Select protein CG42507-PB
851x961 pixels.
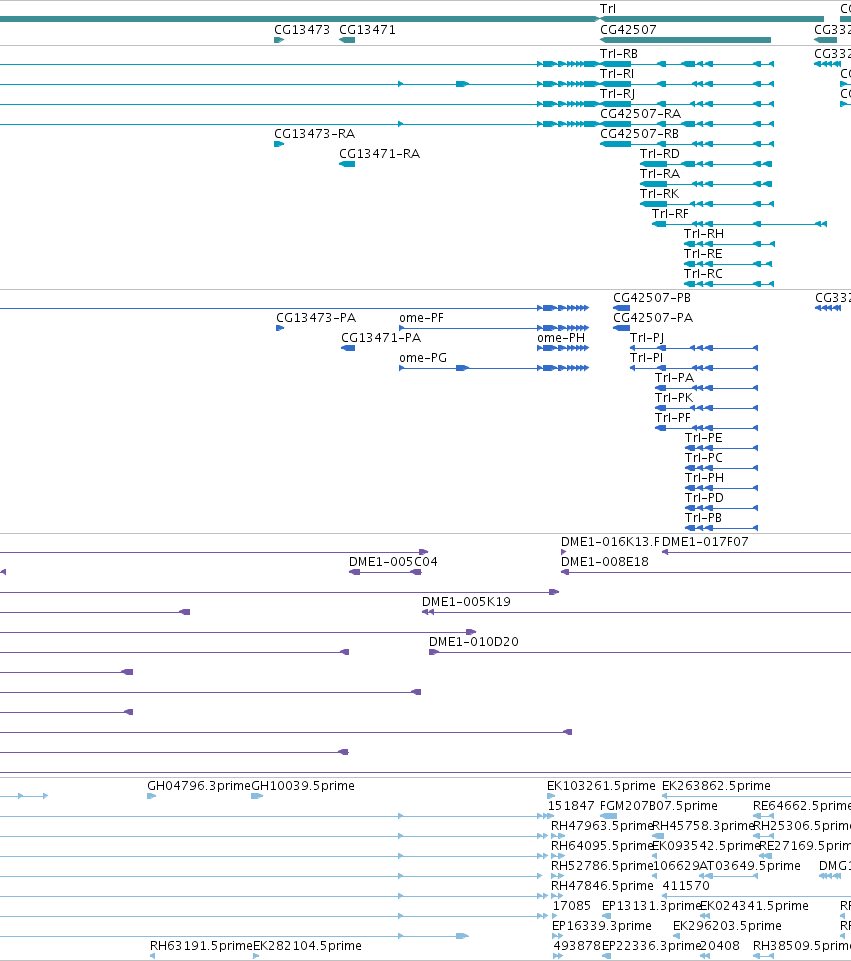(621, 308)
